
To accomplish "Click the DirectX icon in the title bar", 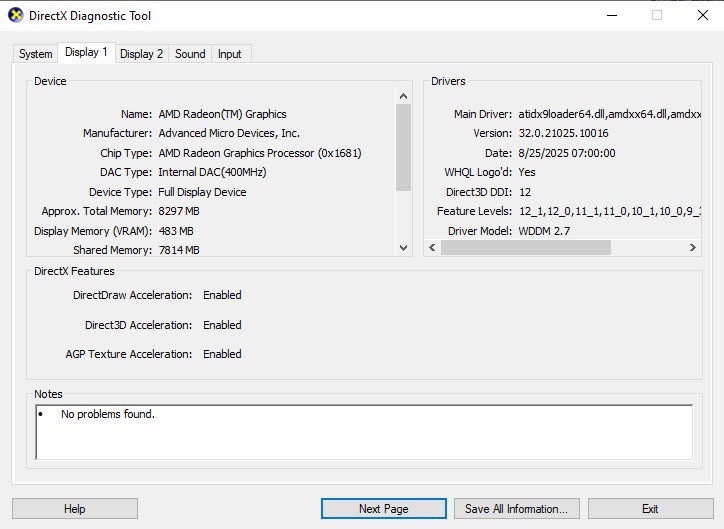I will 14,16.
